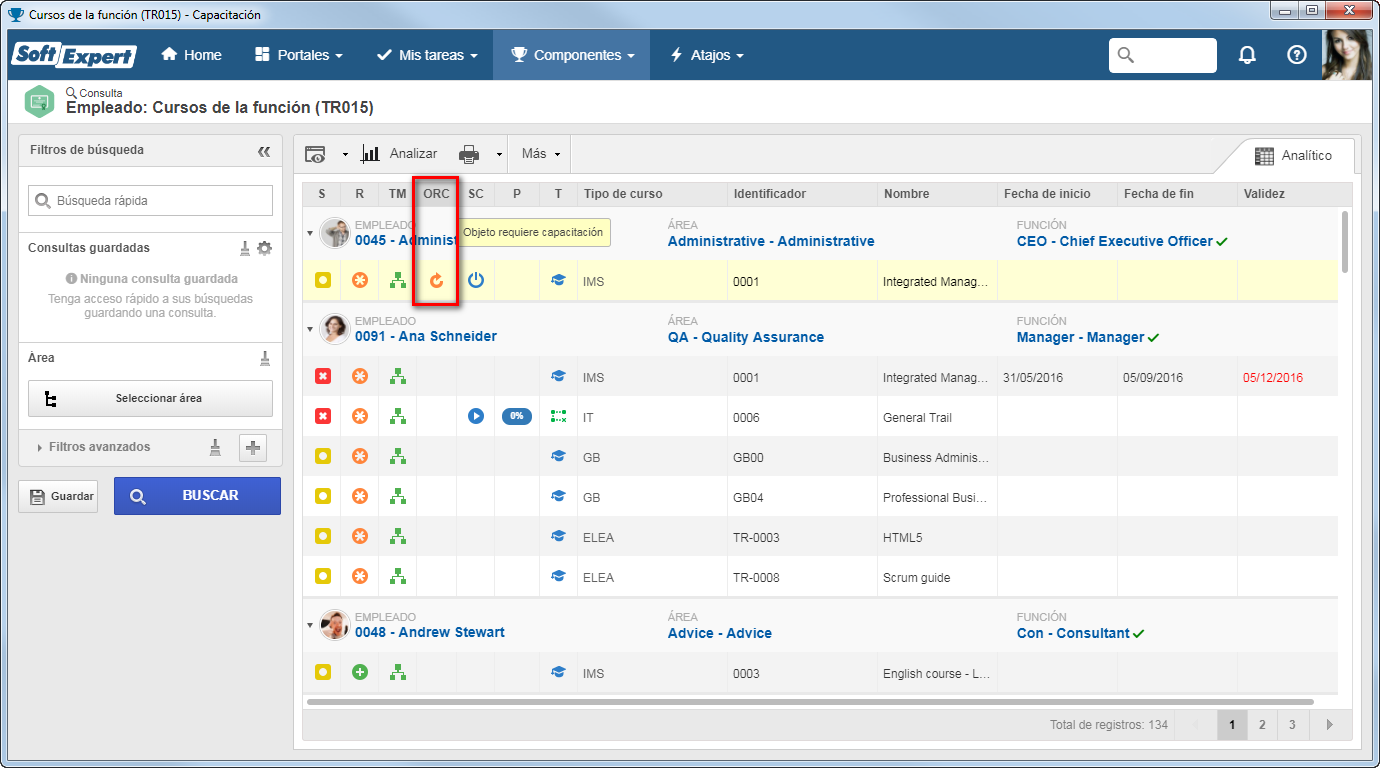Open the 0048 - Andrew Stewart employee link
Image resolution: width=1380 pixels, height=768 pixels.
(430, 632)
